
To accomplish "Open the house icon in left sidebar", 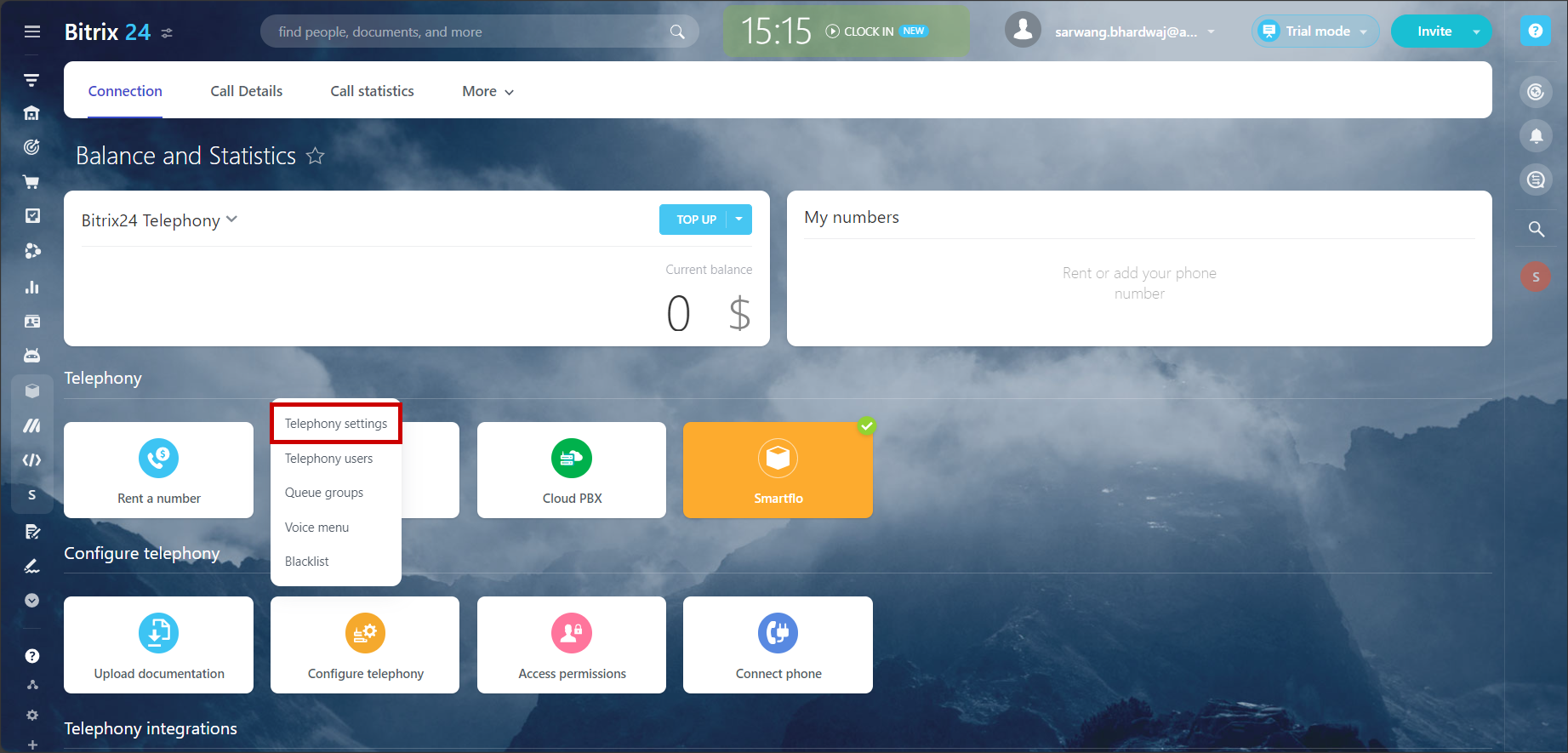I will click(x=31, y=113).
